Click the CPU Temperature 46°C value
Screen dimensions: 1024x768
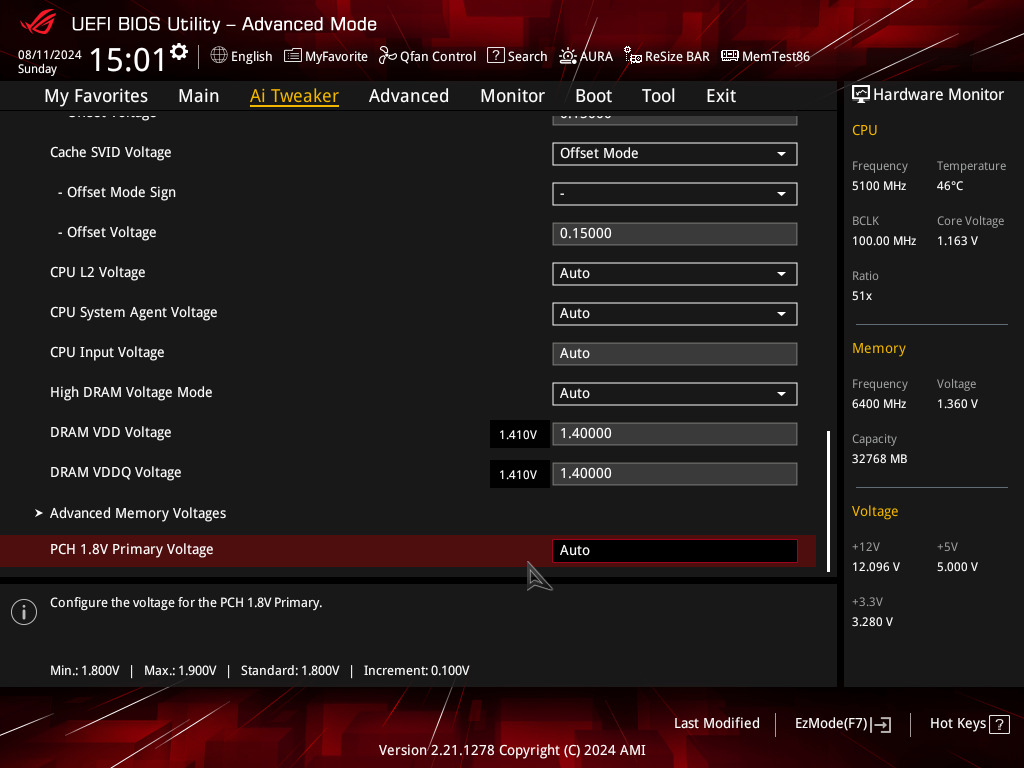click(x=950, y=186)
